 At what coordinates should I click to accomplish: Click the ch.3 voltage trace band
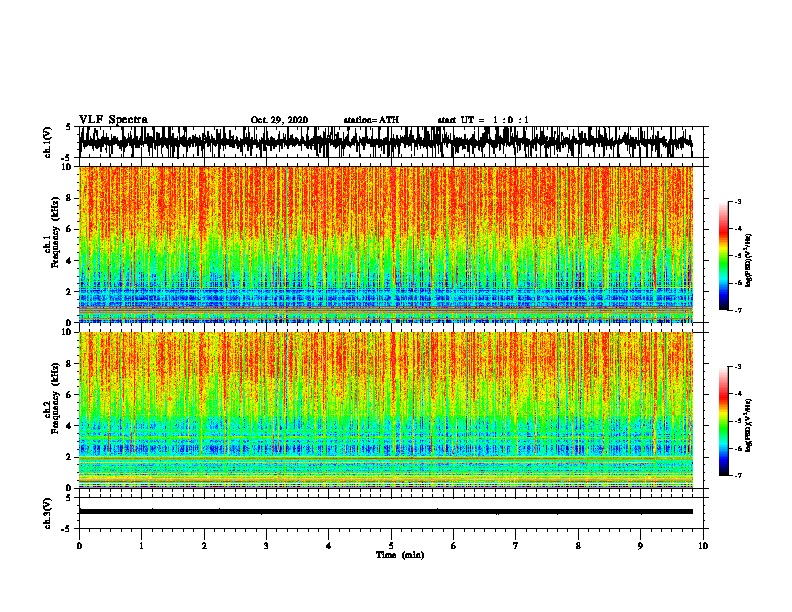(385, 512)
